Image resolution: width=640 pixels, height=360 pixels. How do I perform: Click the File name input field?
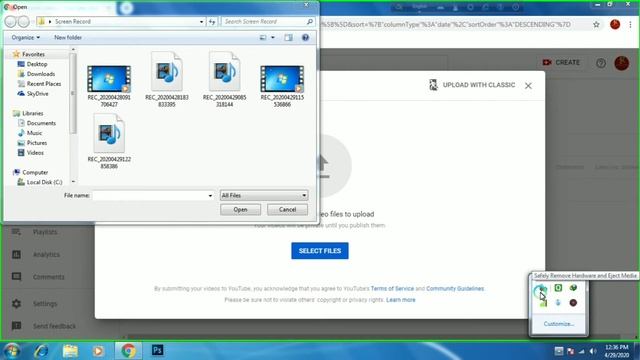[150, 196]
